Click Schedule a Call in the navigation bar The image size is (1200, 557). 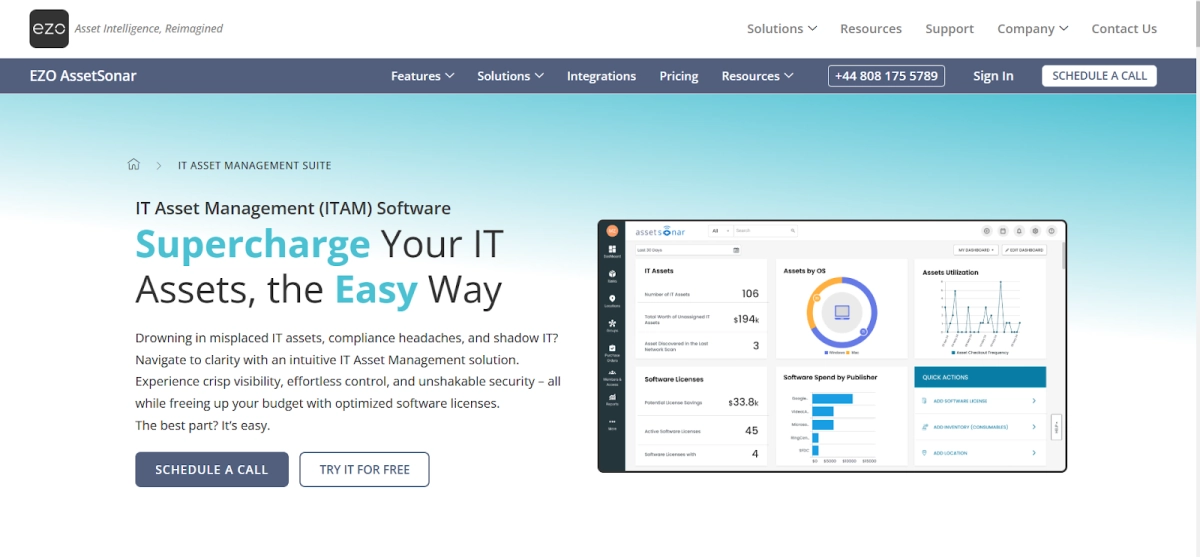pos(1099,76)
